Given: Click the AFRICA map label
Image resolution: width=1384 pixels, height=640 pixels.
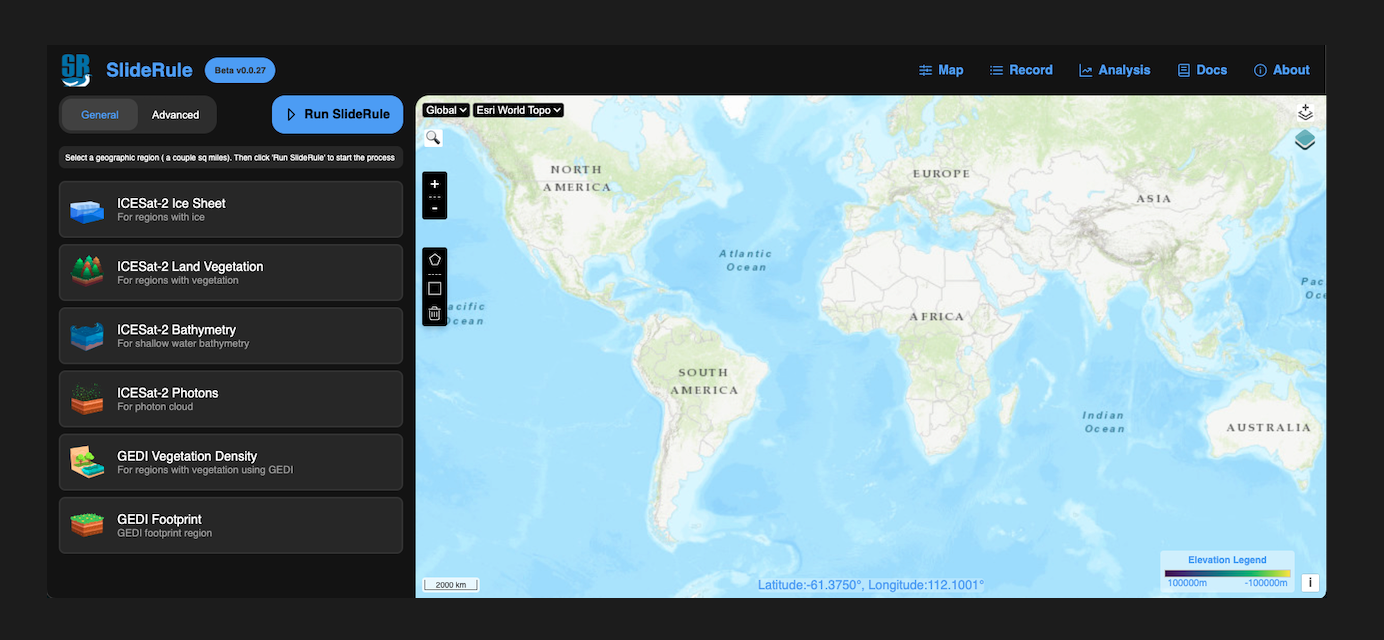Looking at the screenshot, I should [x=937, y=316].
